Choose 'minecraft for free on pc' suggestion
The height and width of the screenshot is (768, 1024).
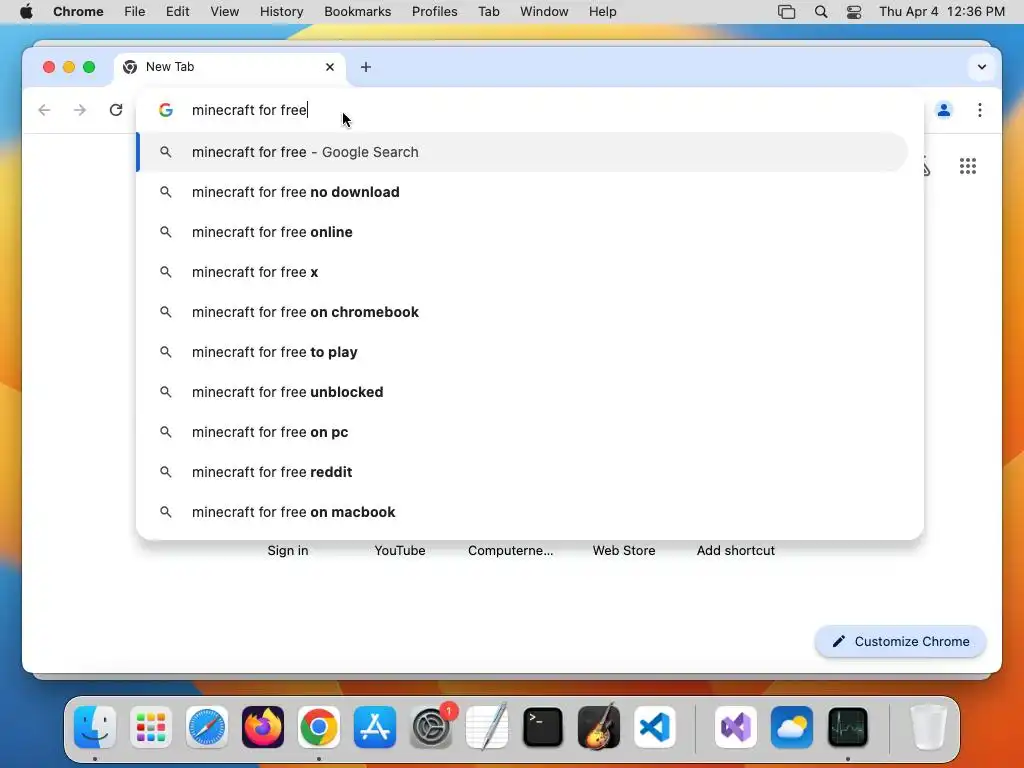click(522, 432)
